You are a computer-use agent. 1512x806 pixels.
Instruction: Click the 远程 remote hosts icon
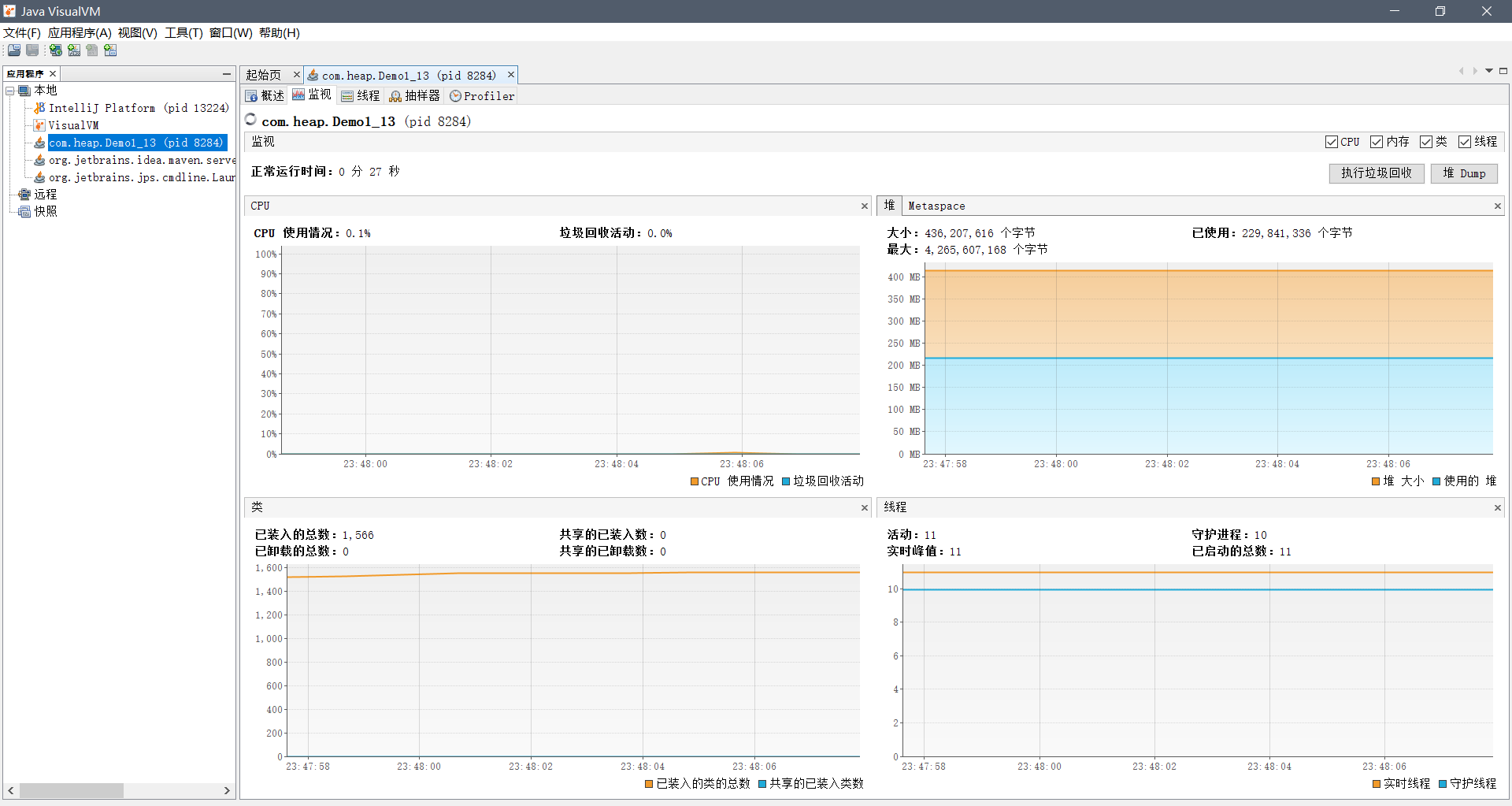tap(24, 195)
